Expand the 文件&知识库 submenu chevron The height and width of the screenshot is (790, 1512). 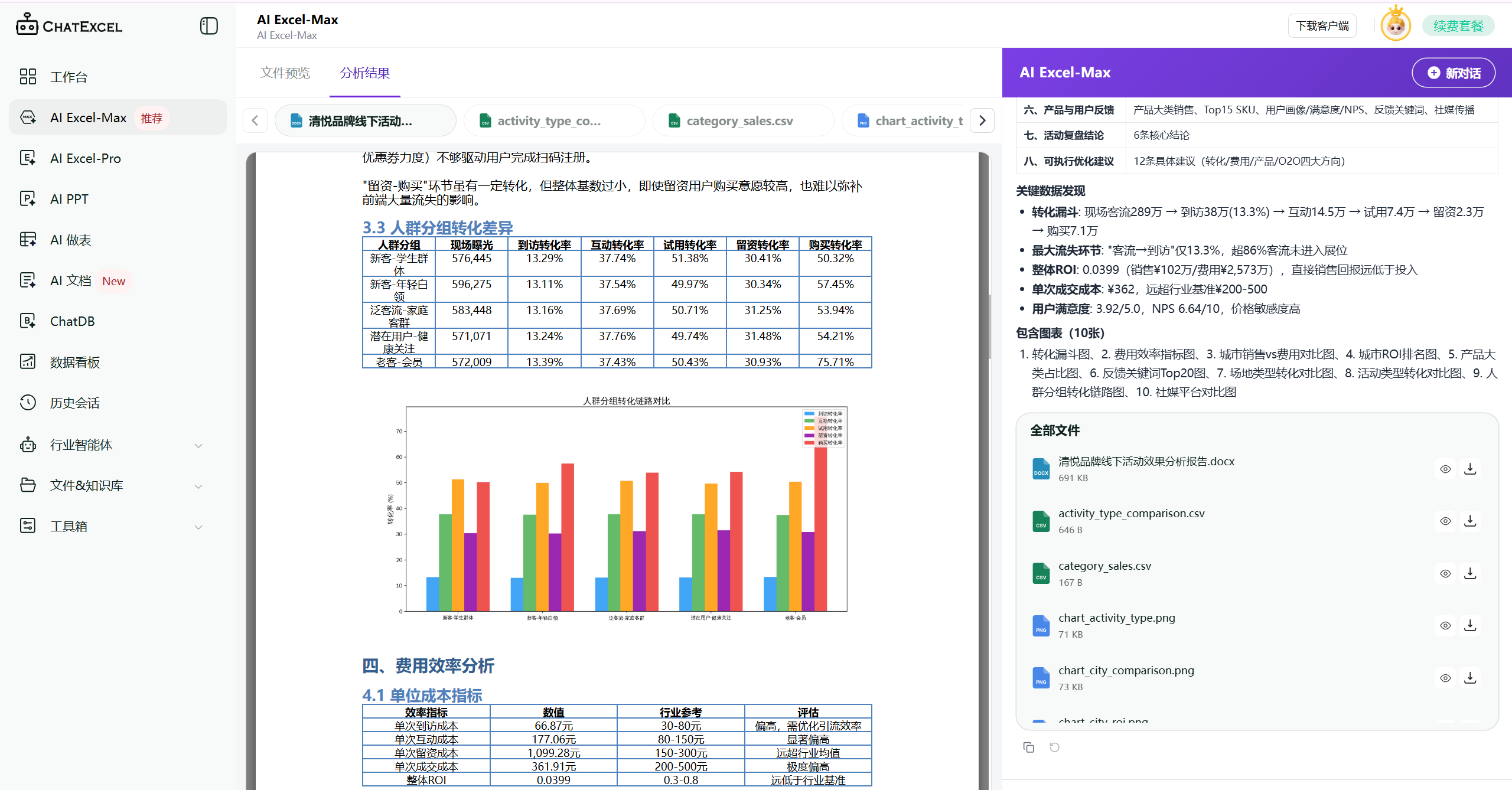pos(198,487)
